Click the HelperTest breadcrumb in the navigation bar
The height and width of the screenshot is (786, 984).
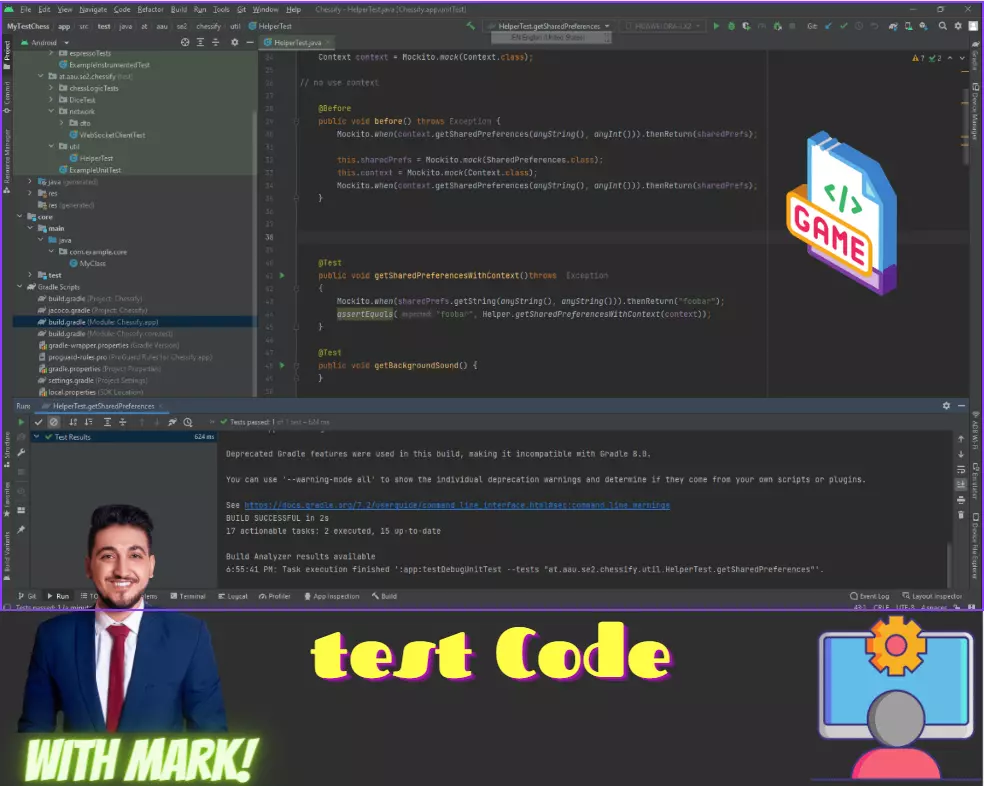click(x=270, y=26)
